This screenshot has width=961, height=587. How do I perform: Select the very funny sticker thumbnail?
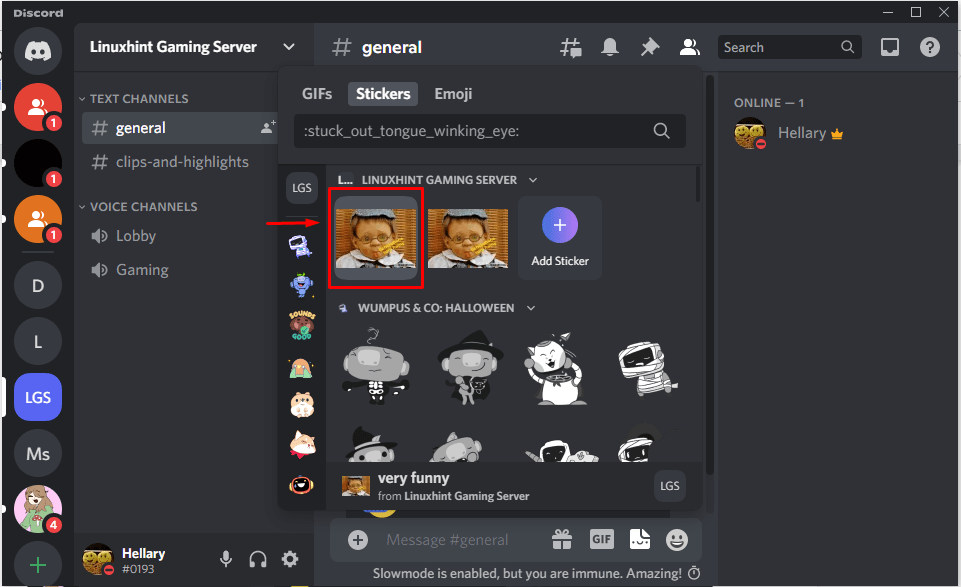376,238
